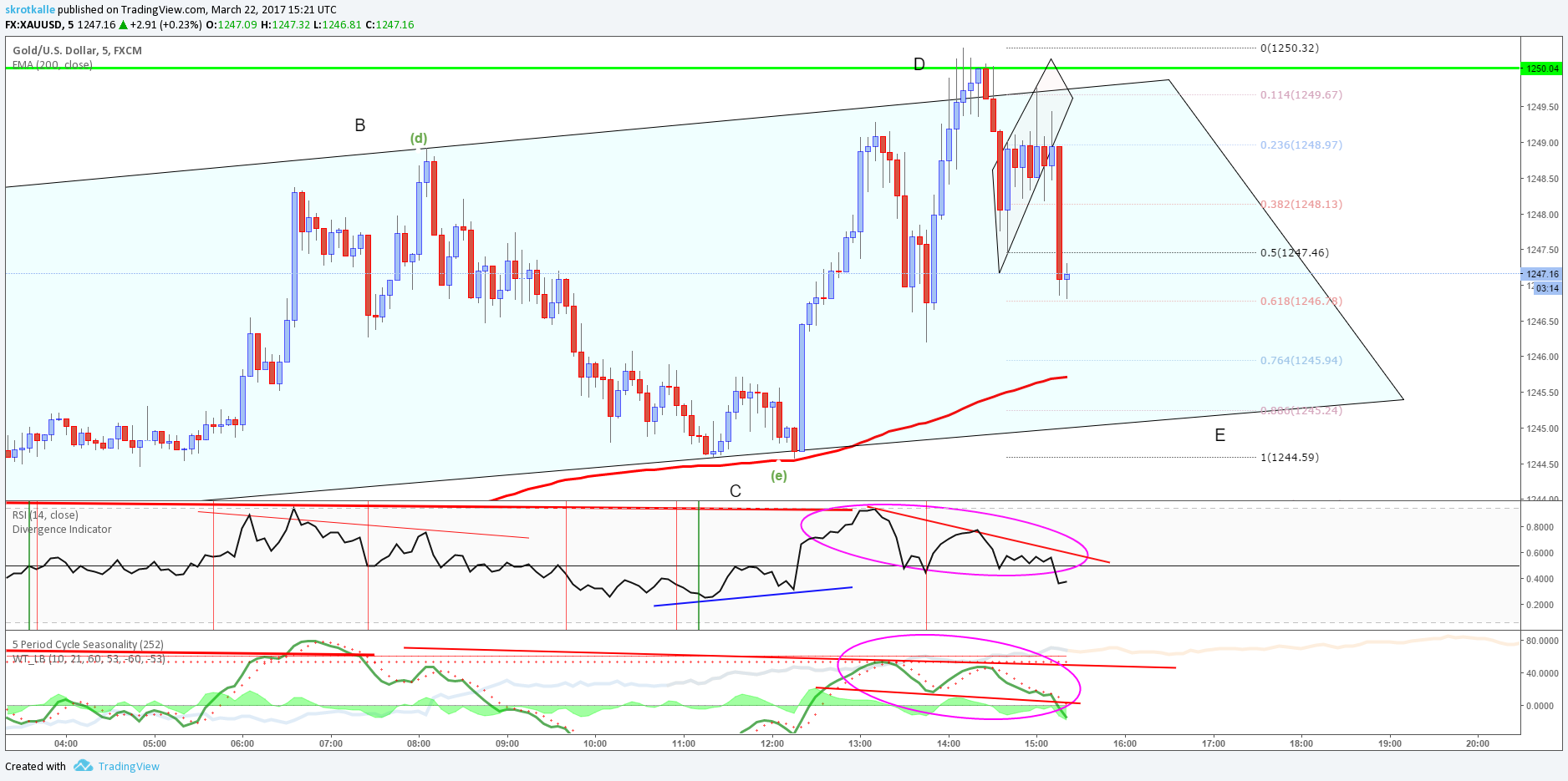Click the green (e) wave marker

778,475
